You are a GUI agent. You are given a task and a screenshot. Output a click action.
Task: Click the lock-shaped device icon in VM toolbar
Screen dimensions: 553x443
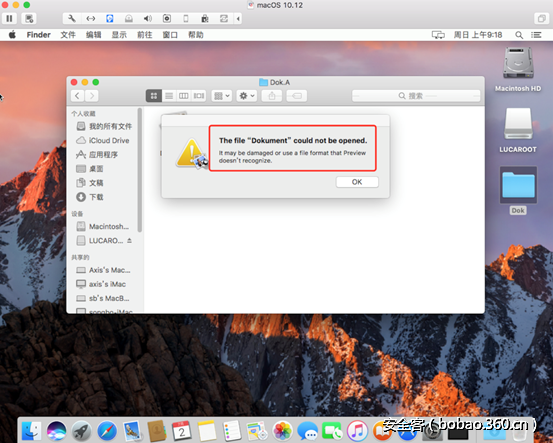click(x=205, y=18)
